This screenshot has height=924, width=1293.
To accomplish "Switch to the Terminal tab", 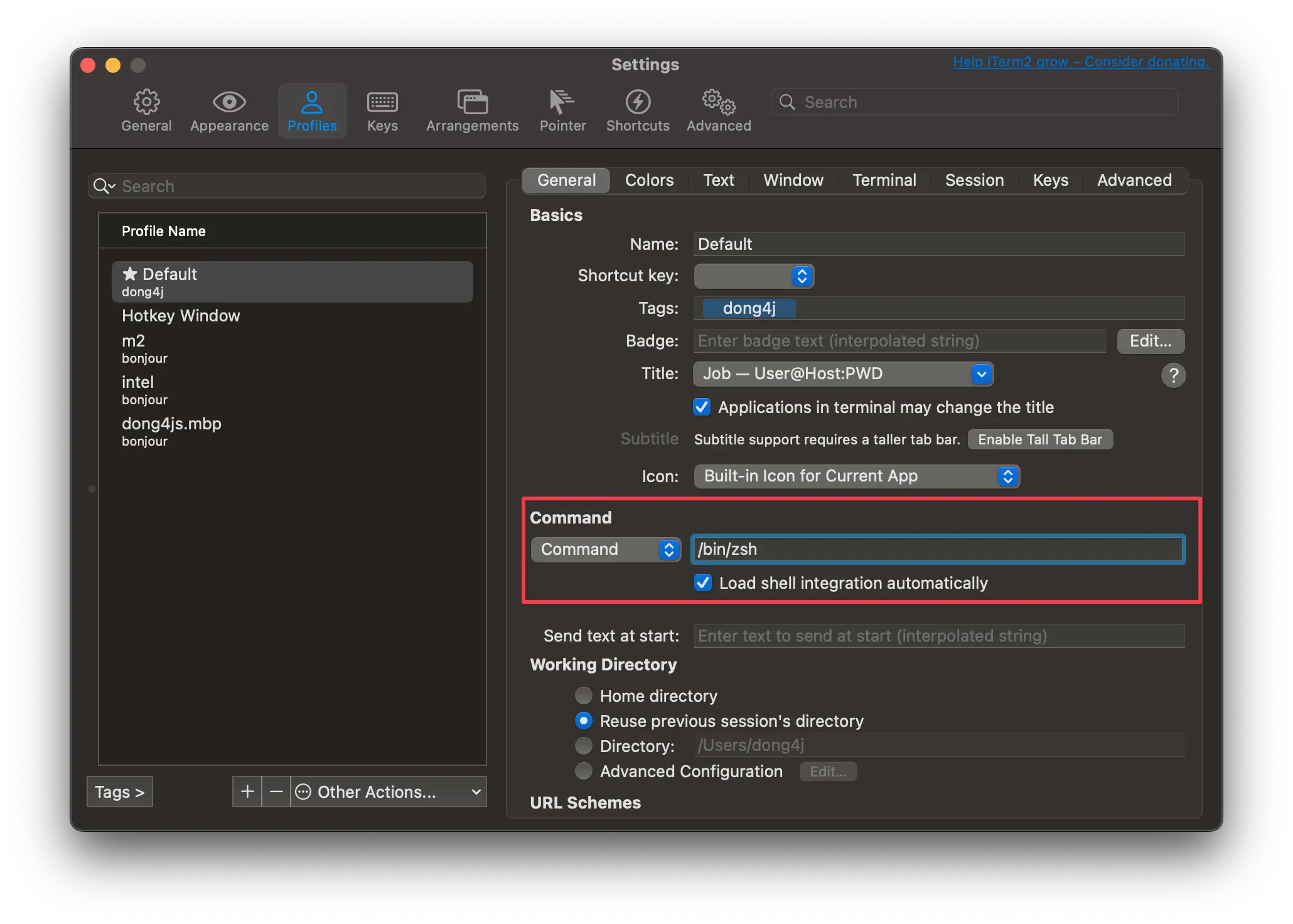I will (884, 180).
